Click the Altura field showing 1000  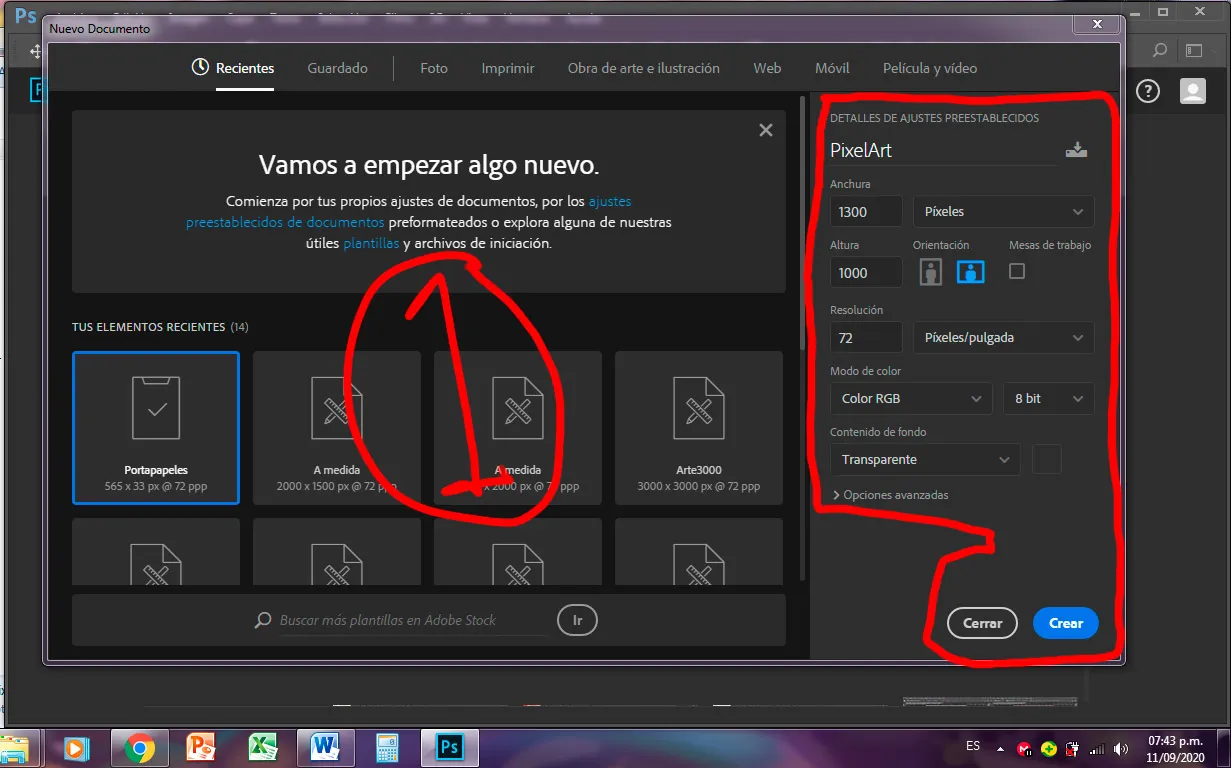866,272
